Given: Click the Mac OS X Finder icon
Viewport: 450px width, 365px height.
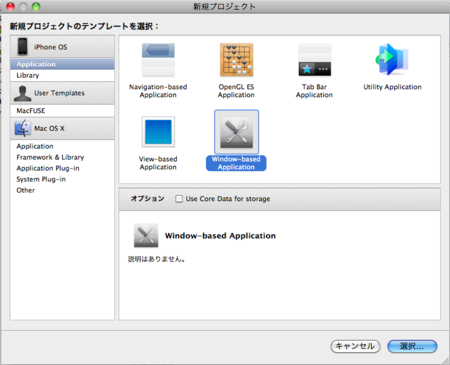Looking at the screenshot, I should [x=23, y=128].
